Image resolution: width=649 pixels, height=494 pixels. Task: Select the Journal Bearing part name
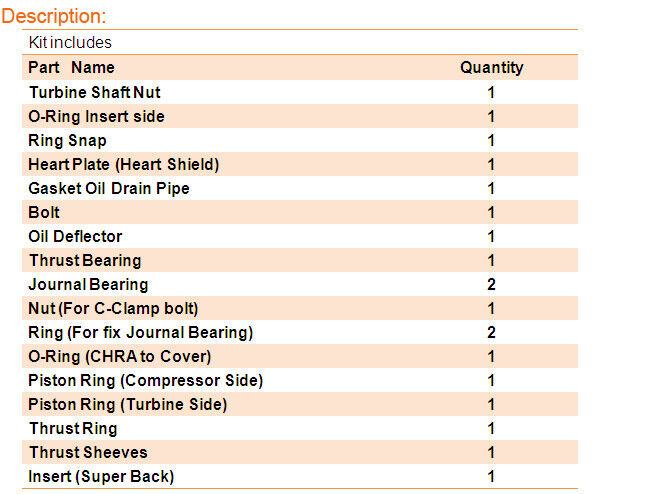pyautogui.click(x=88, y=284)
